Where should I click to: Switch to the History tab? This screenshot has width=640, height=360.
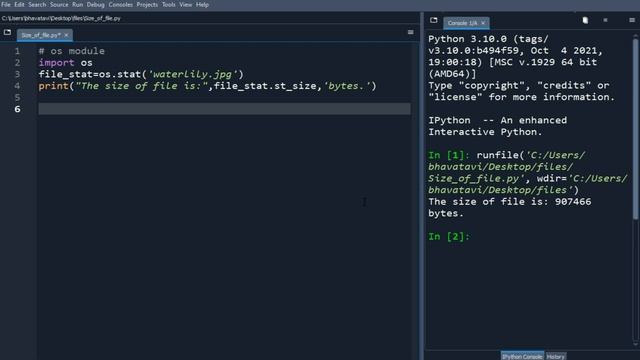pos(556,356)
